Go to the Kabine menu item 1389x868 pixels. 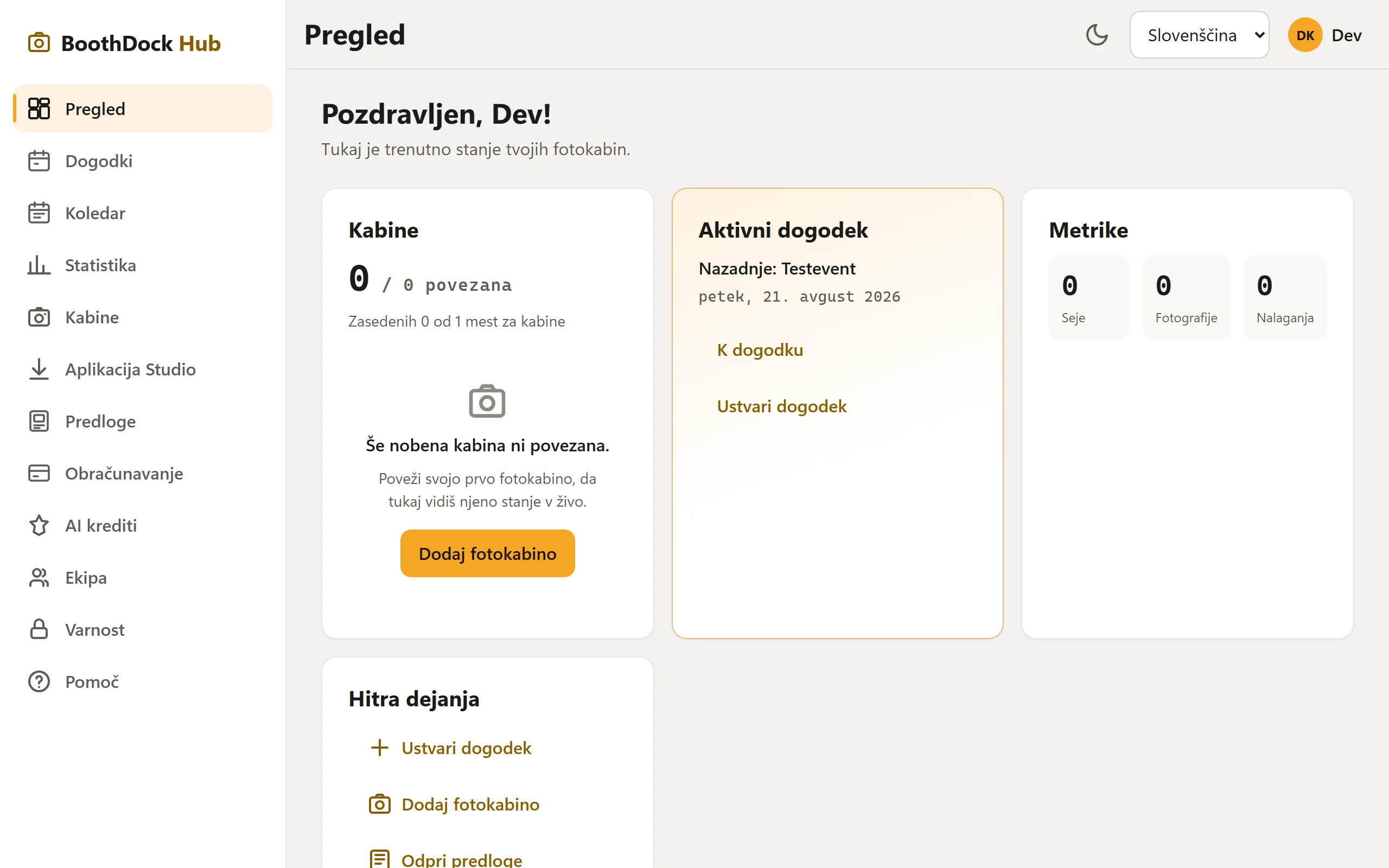pyautogui.click(x=143, y=317)
